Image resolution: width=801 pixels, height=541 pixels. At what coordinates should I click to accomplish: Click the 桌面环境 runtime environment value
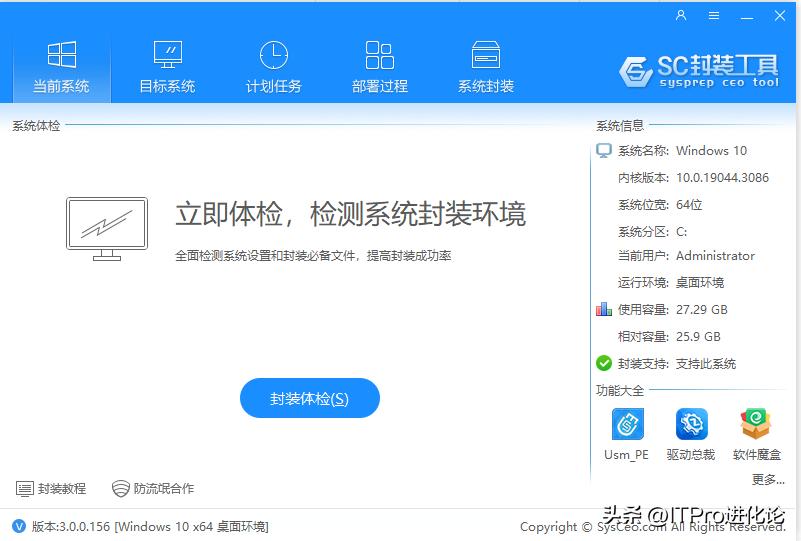point(700,283)
